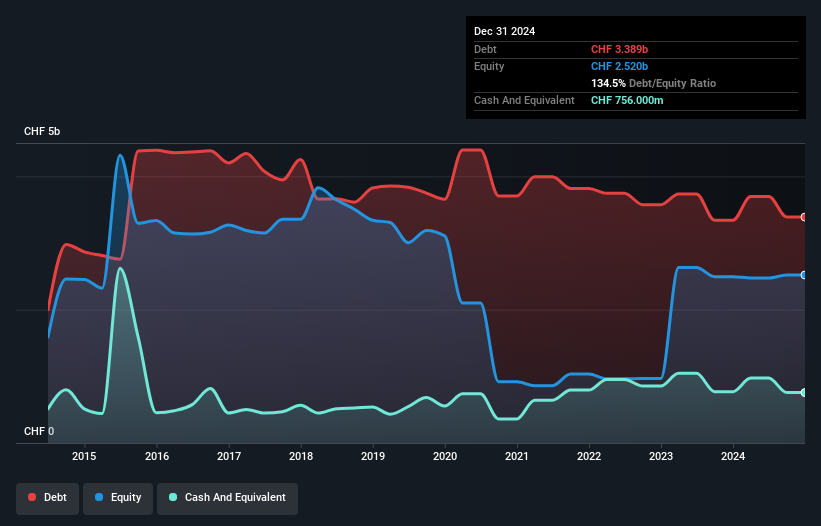Viewport: 821px width, 526px height.
Task: Click the 2017 x-axis label
Action: tap(229, 456)
